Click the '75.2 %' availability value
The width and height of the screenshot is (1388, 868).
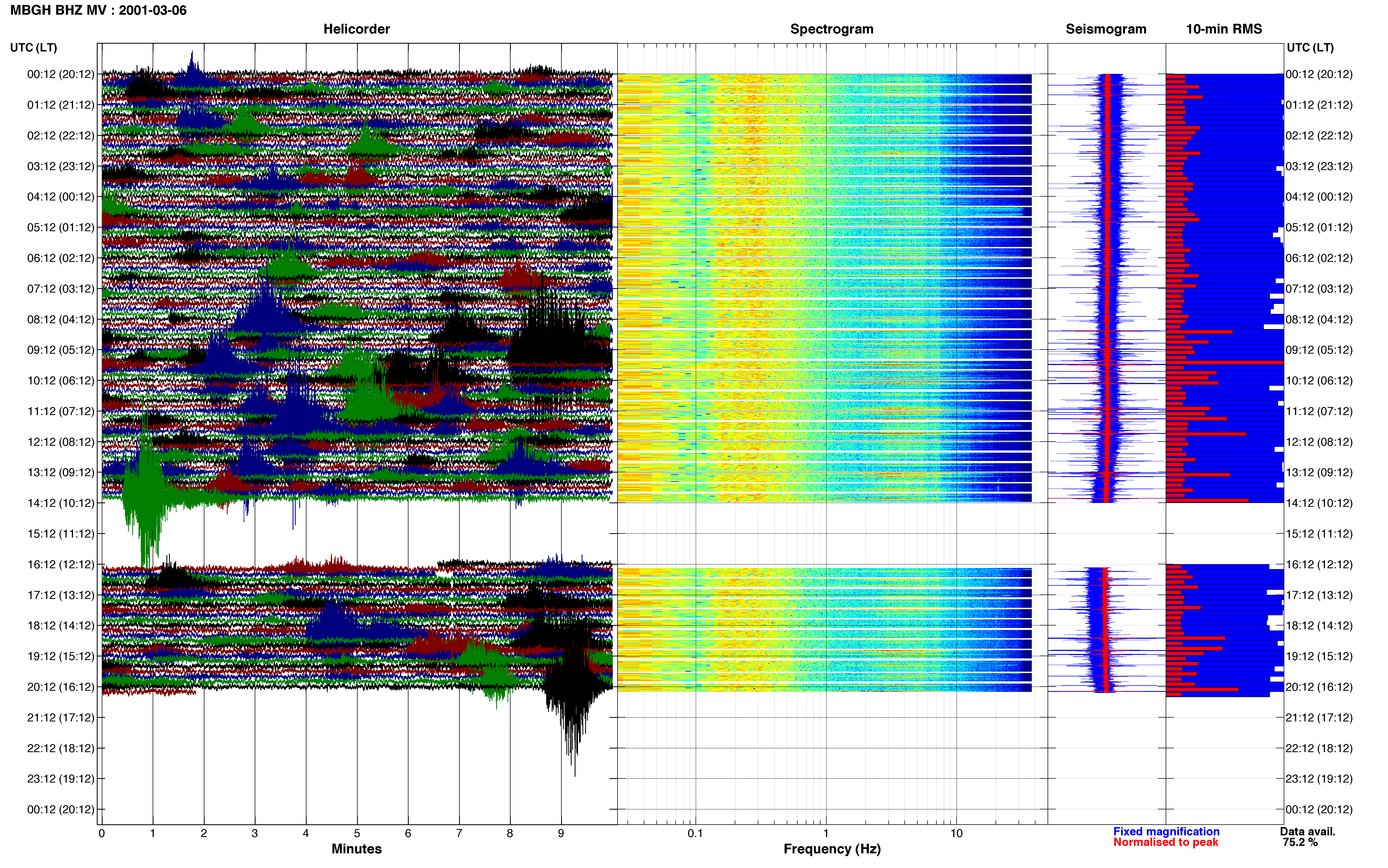pos(1300,842)
